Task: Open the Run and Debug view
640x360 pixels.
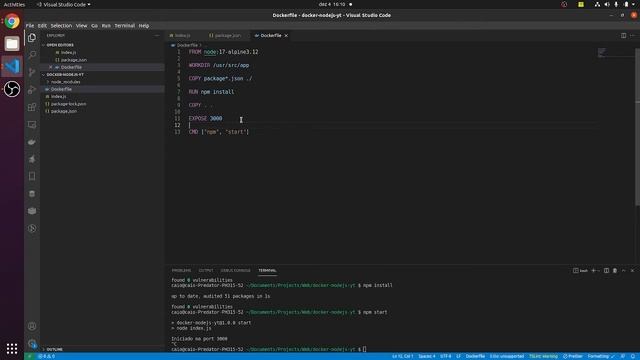Action: point(32,90)
